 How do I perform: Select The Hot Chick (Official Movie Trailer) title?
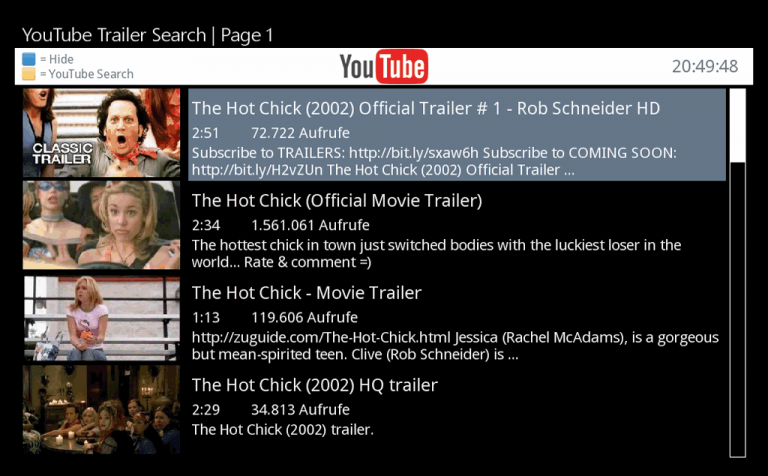337,200
